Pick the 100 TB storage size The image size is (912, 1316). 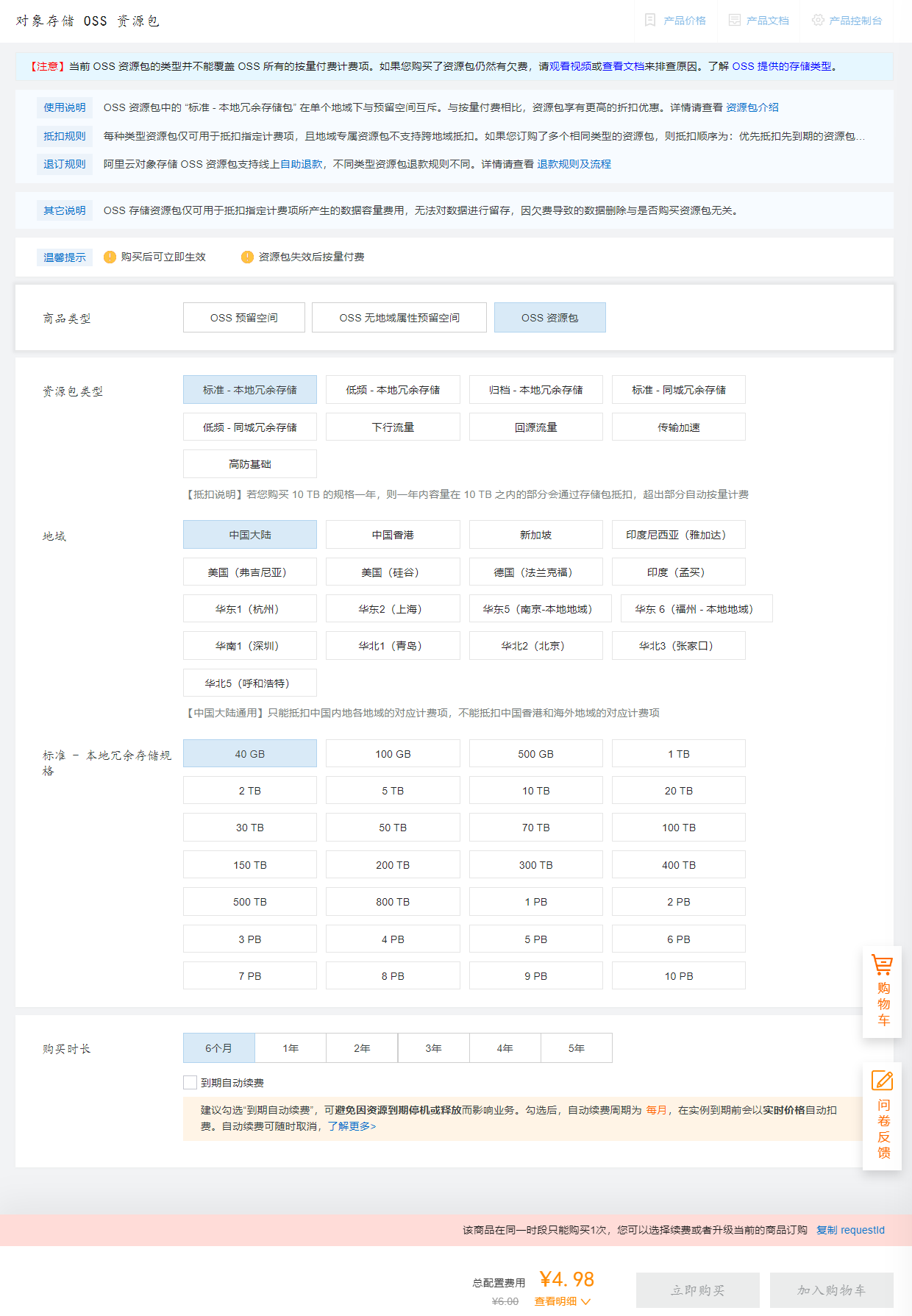679,827
